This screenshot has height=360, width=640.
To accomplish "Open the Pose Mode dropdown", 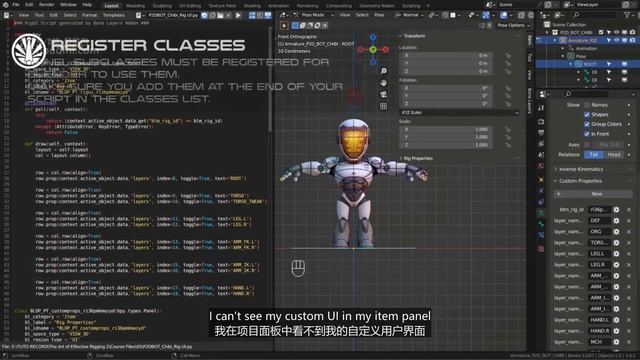I will tap(313, 15).
